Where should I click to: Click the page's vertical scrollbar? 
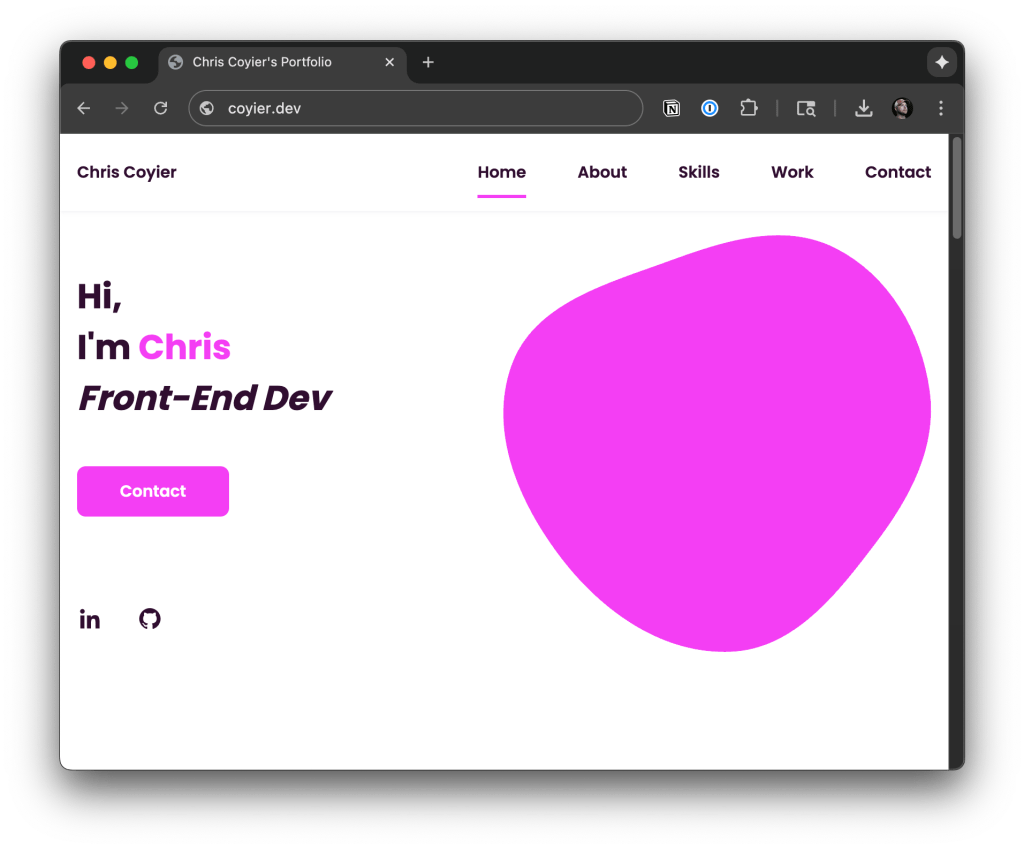tap(956, 188)
